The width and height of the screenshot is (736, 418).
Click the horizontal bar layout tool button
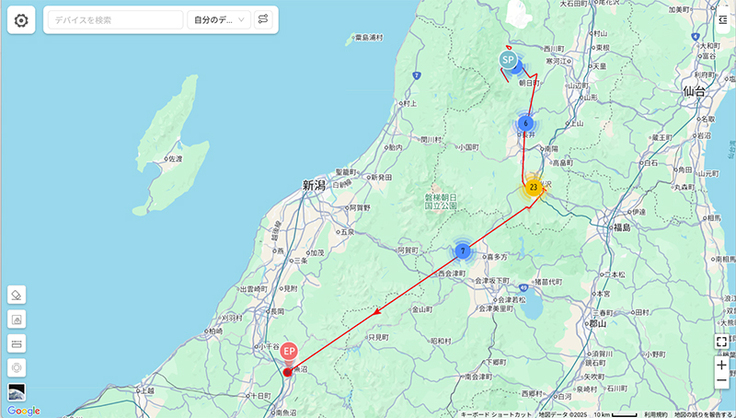[x=17, y=344]
